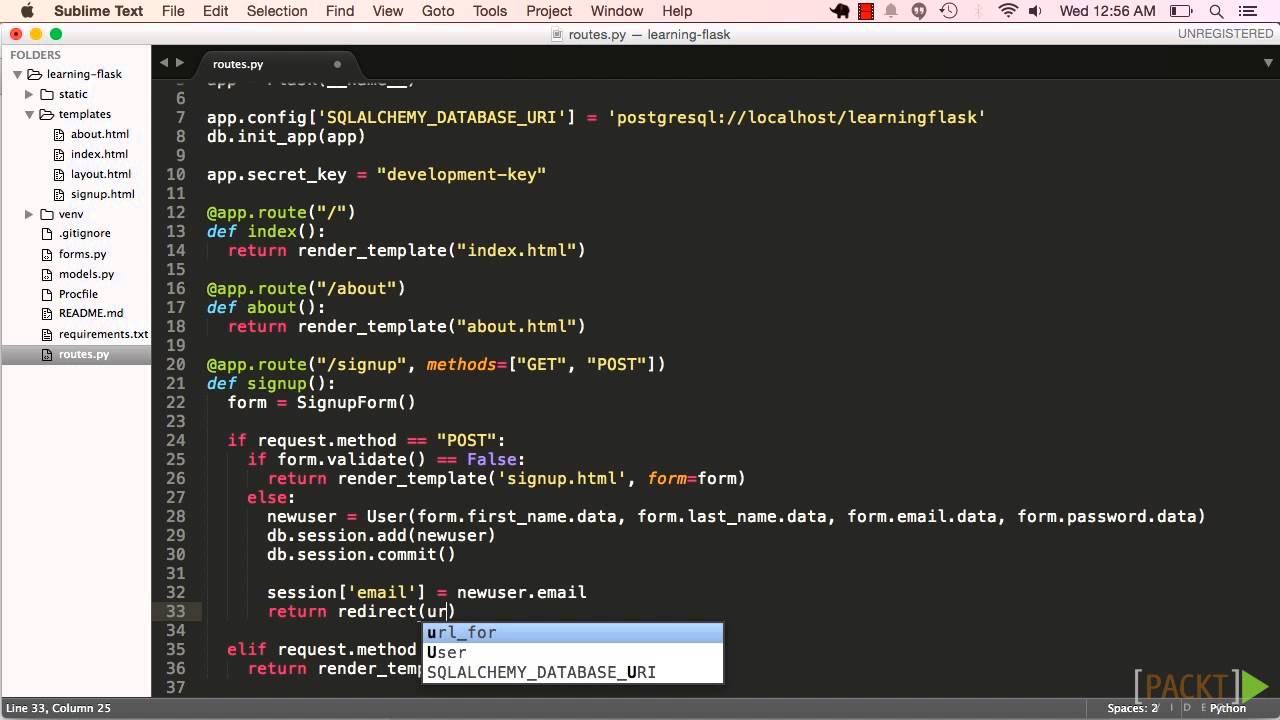Open the Apple menu
Screen dimensions: 1280x720
click(27, 11)
